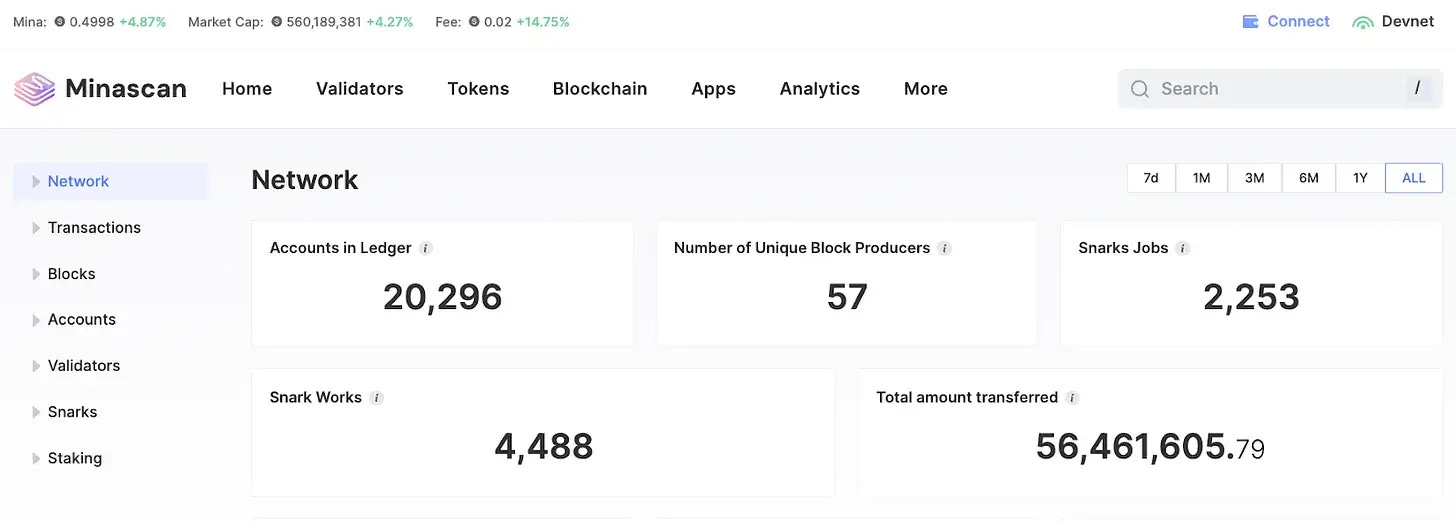The height and width of the screenshot is (521, 1456).
Task: Click the Market Cap +4.27% change
Action: pos(390,22)
